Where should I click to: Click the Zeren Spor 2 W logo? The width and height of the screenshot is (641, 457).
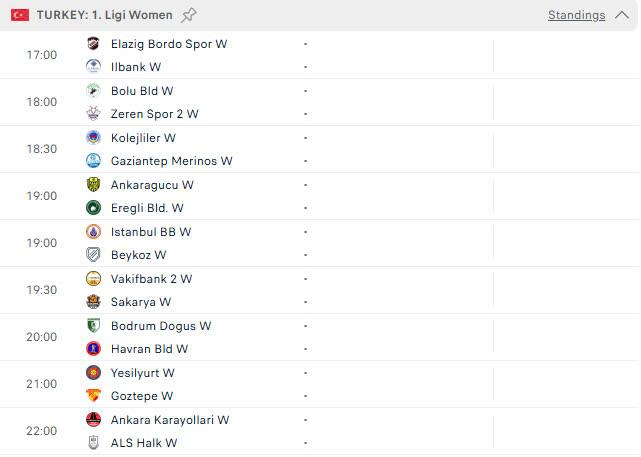coord(93,113)
